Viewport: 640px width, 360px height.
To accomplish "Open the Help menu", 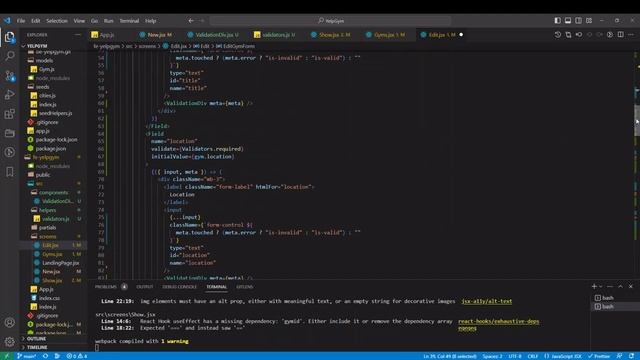I will 151,21.
